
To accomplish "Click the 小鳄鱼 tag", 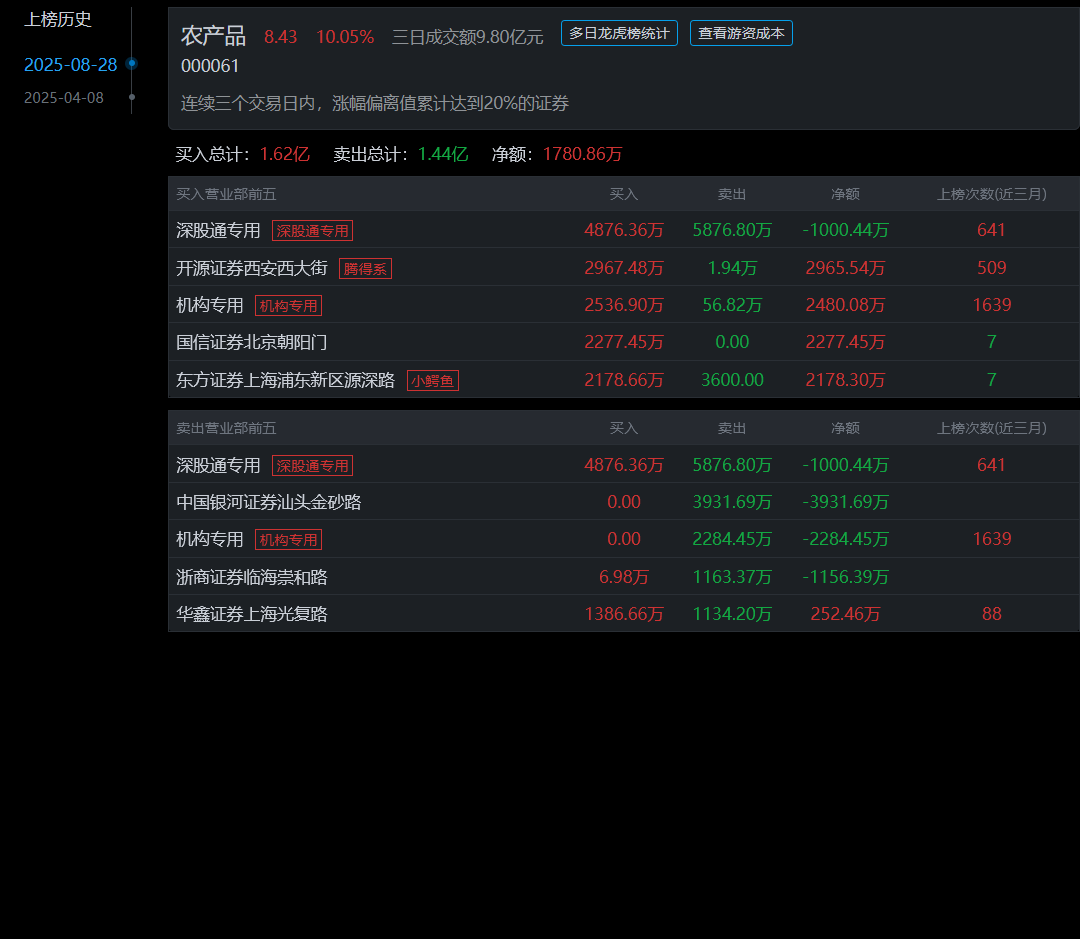I will click(433, 381).
